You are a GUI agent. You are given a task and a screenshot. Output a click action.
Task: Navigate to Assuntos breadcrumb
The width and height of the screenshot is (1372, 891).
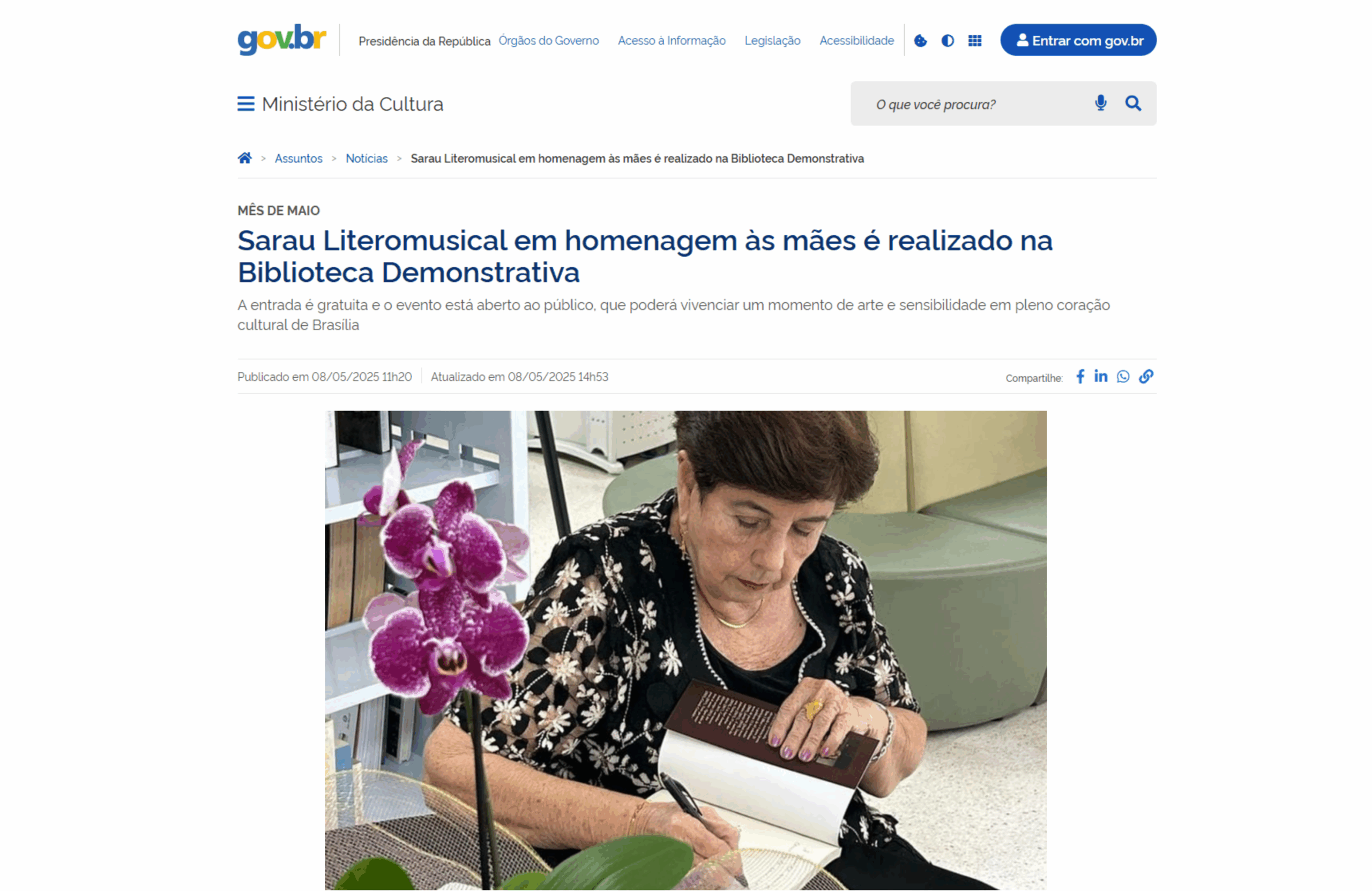[x=299, y=159]
